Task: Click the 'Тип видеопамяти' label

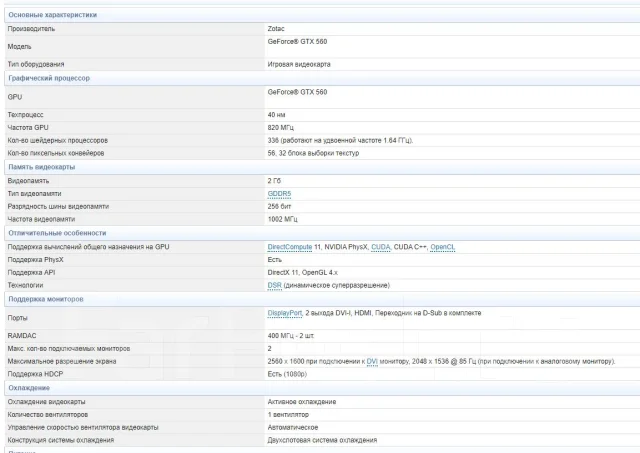Action: [34, 193]
